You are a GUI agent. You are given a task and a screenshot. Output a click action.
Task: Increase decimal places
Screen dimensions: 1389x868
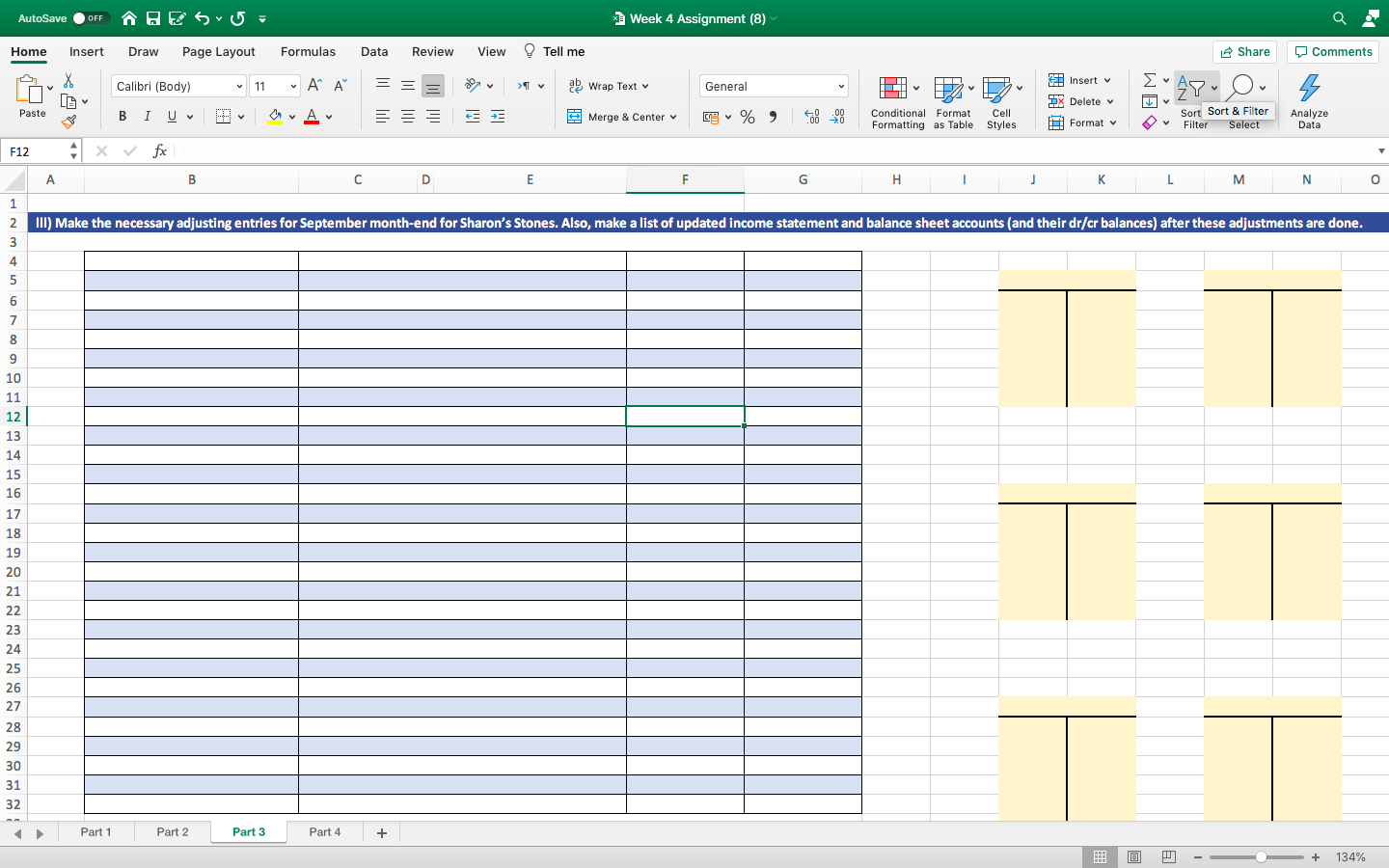point(812,117)
